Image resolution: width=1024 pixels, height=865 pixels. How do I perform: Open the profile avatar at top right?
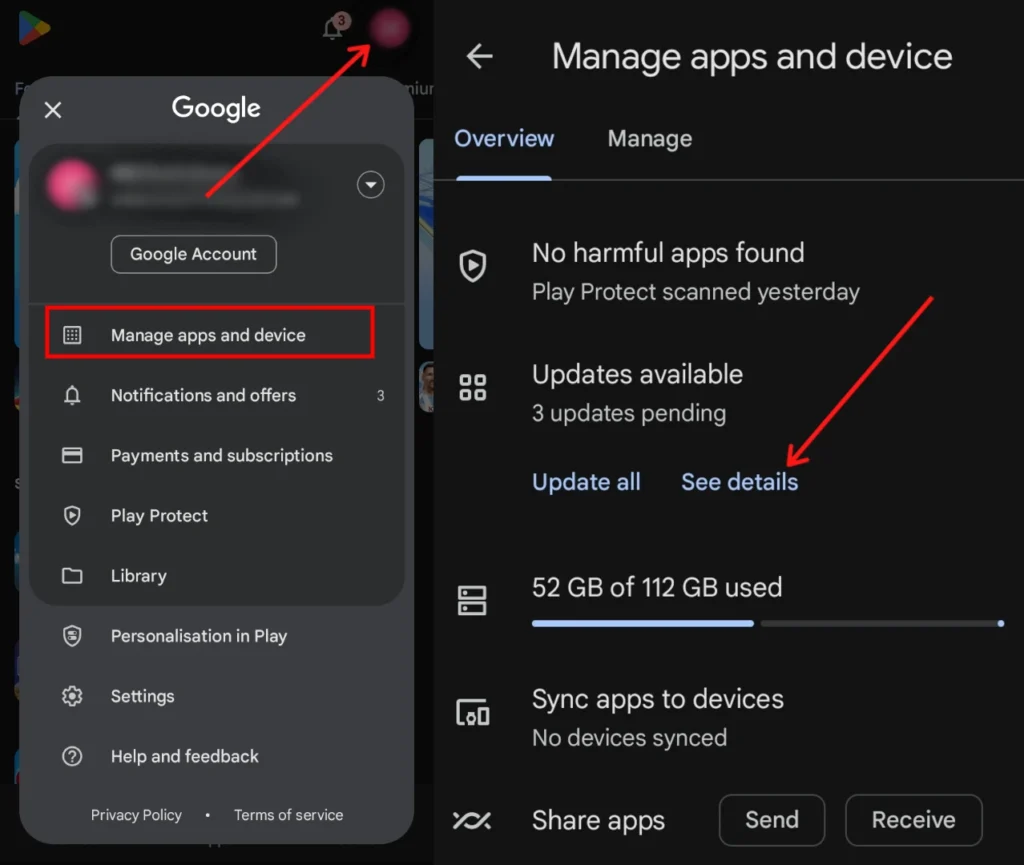(x=390, y=28)
